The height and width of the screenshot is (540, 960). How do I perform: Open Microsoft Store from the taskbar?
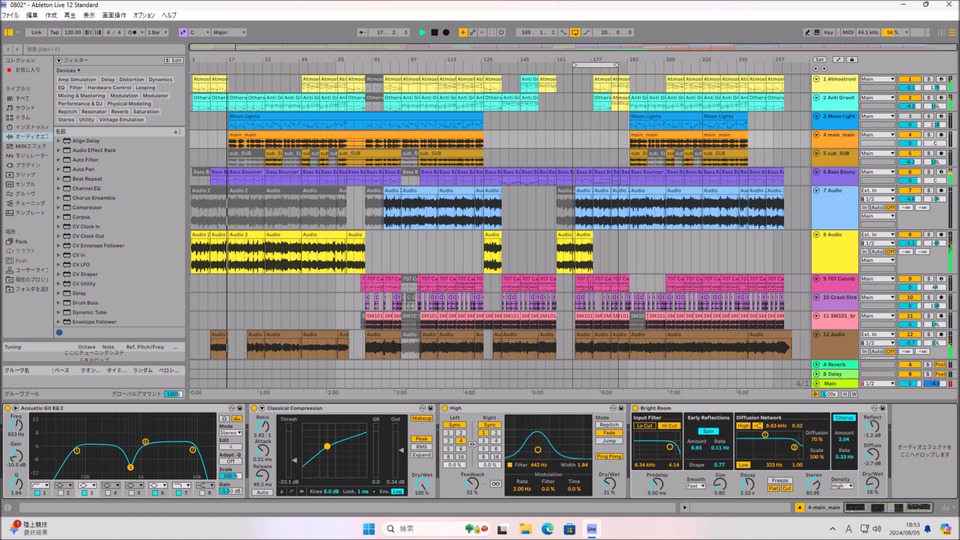569,529
